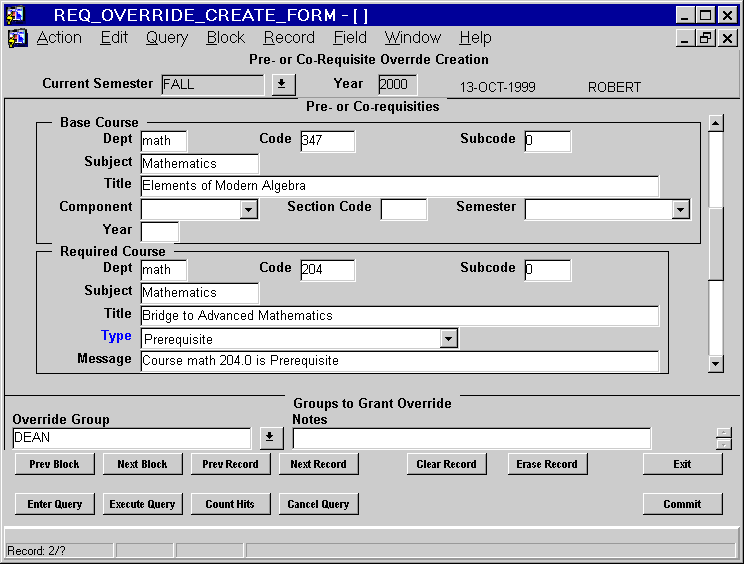The image size is (744, 564).
Task: Click the Title field Elements of Modern Algebra
Action: (x=400, y=186)
